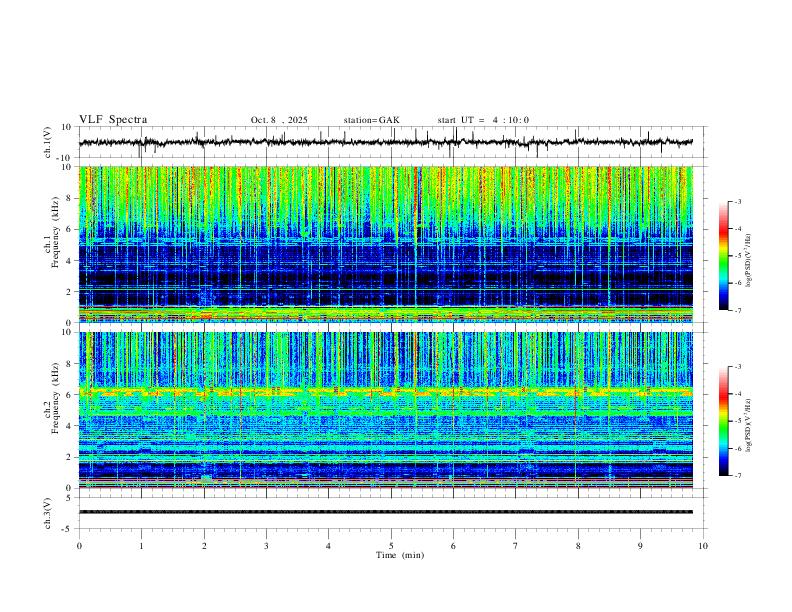The width and height of the screenshot is (792, 612).
Task: Select the date text "Oct. 8 , 2025"
Action: [279, 120]
